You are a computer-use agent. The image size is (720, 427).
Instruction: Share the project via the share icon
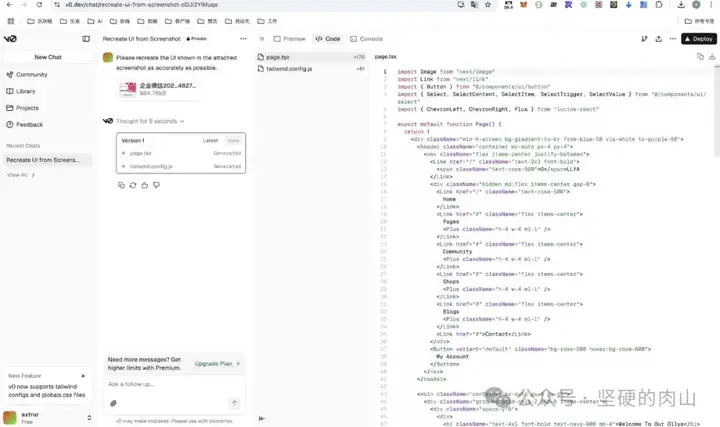658,39
